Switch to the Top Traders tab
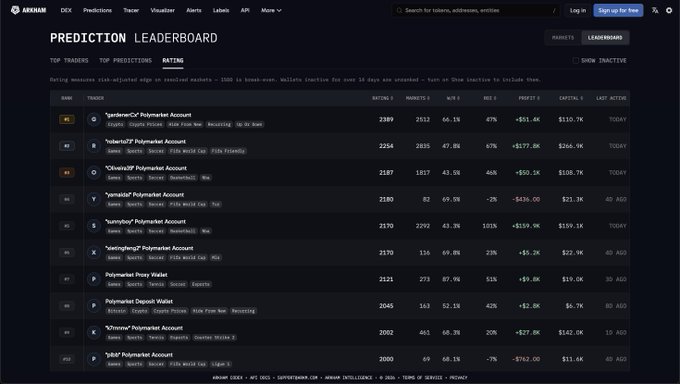The width and height of the screenshot is (680, 384). [x=69, y=60]
